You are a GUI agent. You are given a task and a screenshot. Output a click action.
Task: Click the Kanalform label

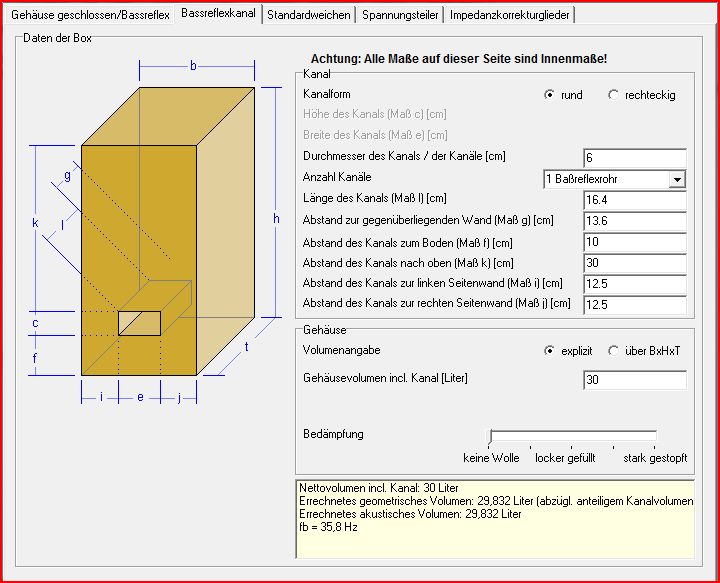326,94
